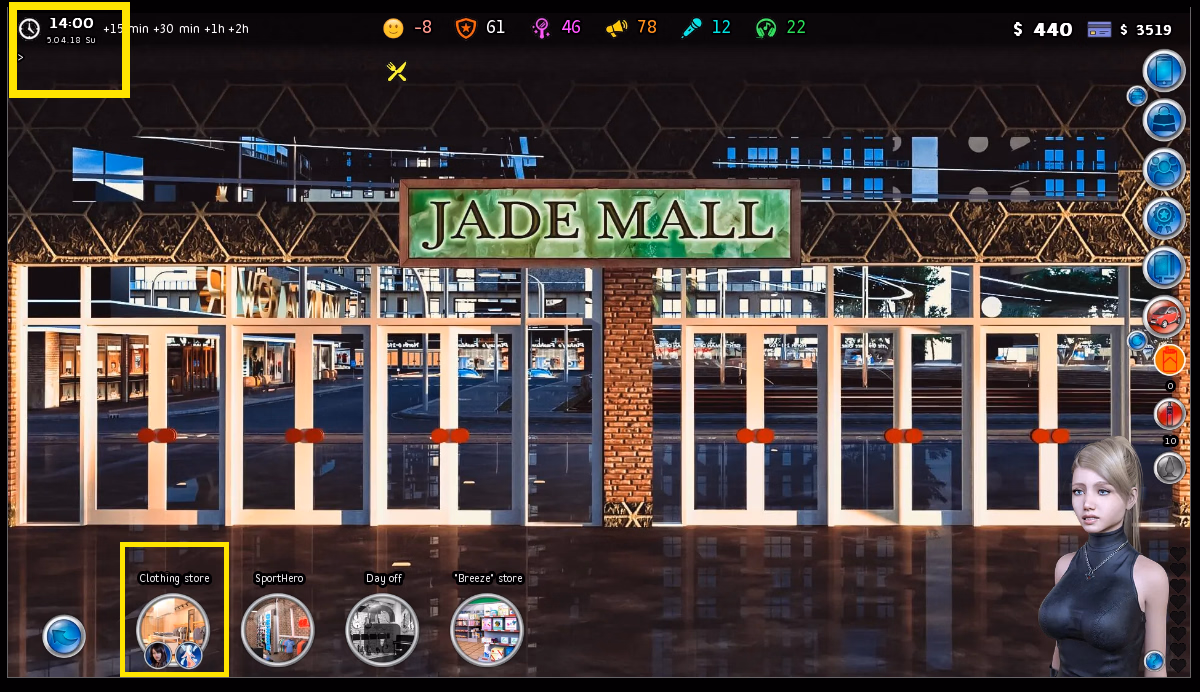
Task: Click the red car travel icon
Action: (x=1164, y=317)
